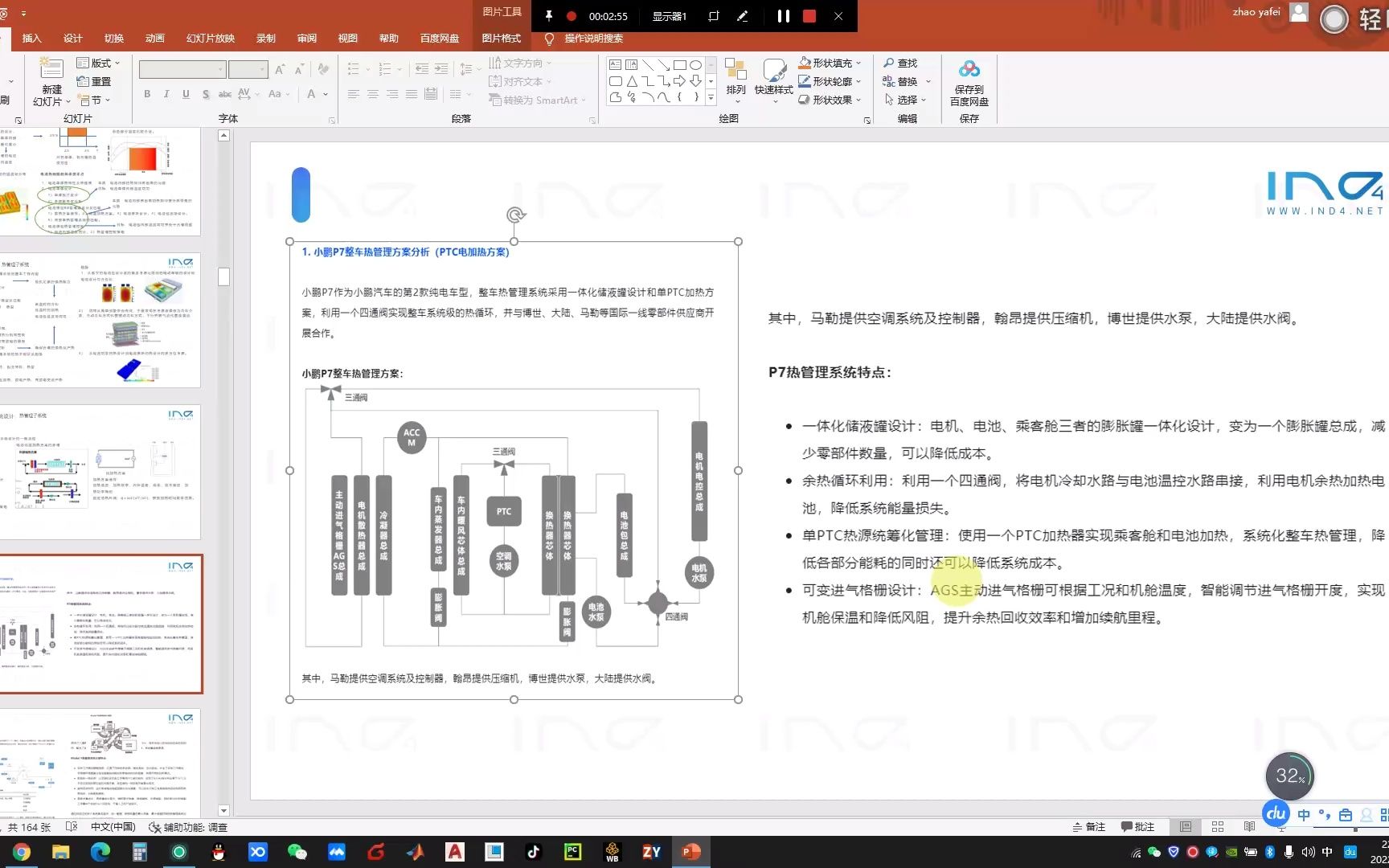Select the slide thumbnail with red heatmap chart
This screenshot has height=868, width=1389.
tap(100, 182)
